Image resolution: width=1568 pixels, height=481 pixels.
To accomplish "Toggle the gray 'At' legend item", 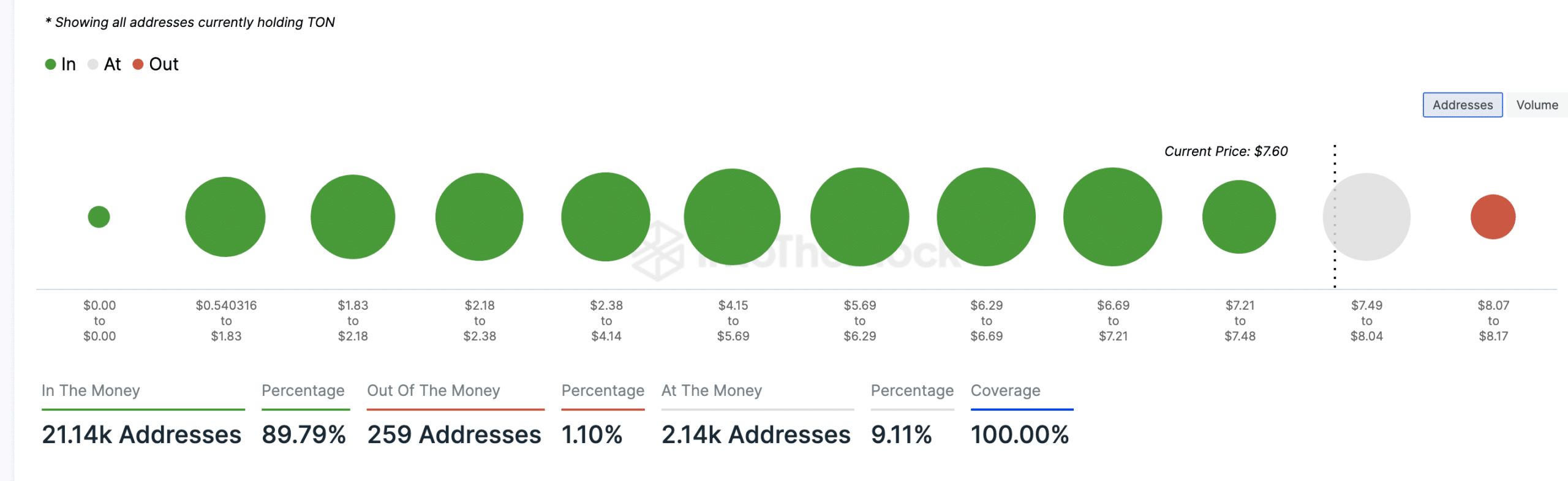I will (x=104, y=64).
